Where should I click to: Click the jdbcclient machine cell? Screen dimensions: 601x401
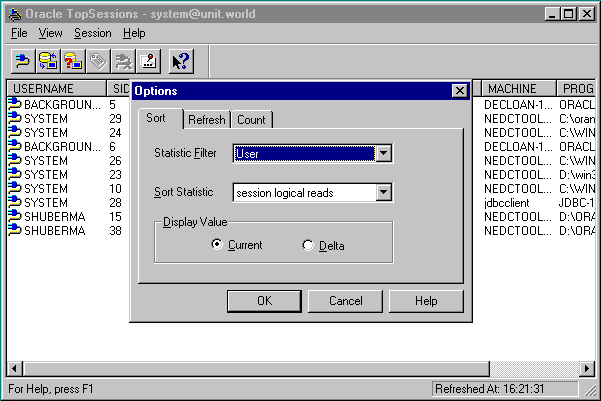click(x=506, y=203)
